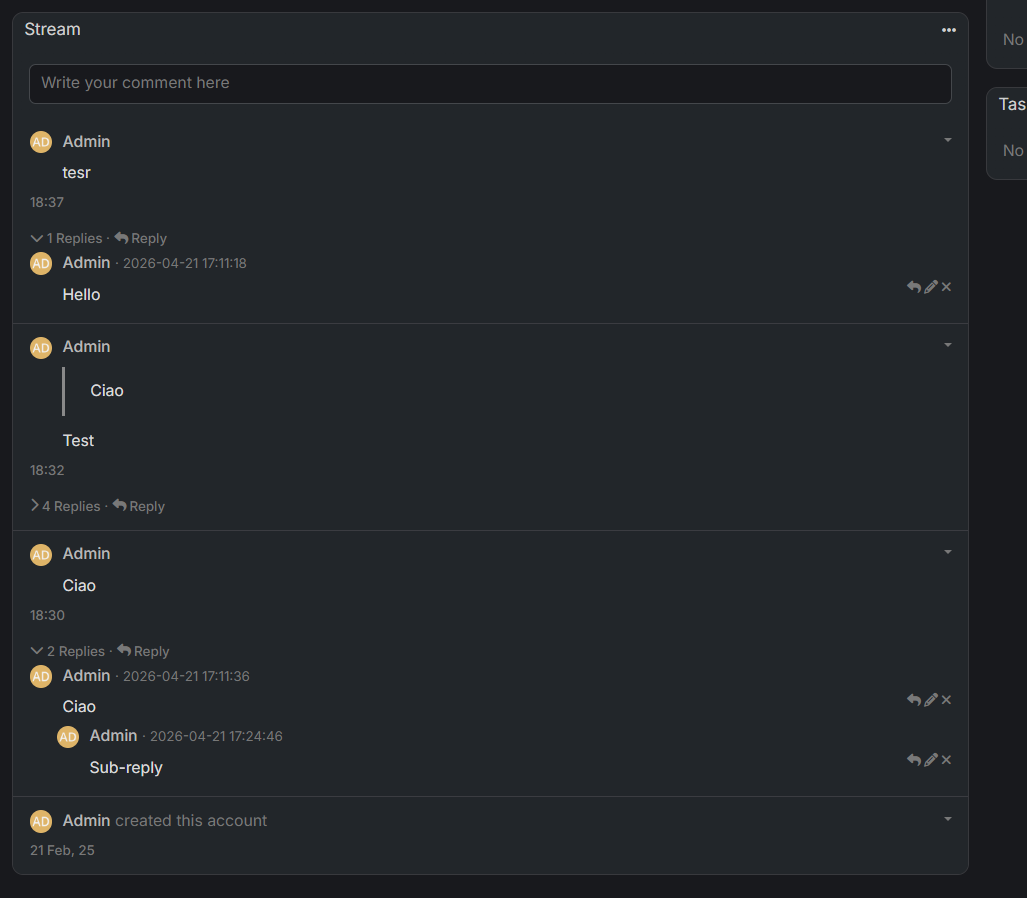Open dropdown caret on created this account entry
Viewport: 1027px width, 898px height.
click(948, 819)
